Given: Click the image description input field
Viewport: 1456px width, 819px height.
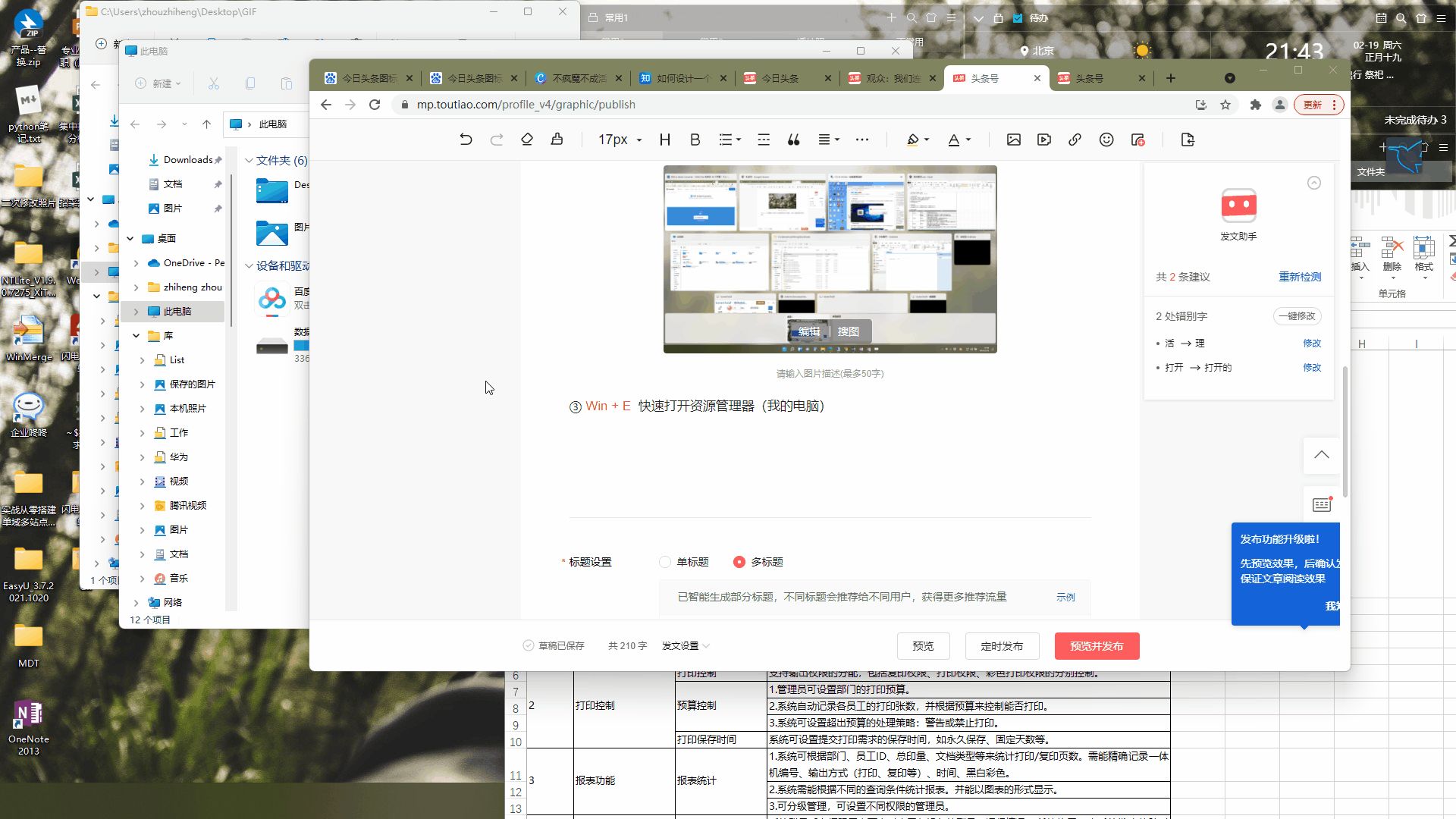Looking at the screenshot, I should click(830, 373).
